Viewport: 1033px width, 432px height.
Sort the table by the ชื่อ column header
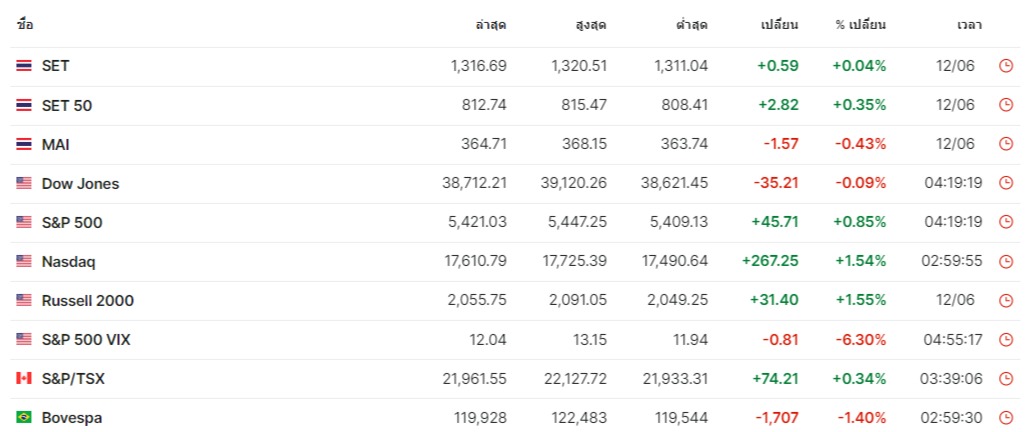(25, 24)
